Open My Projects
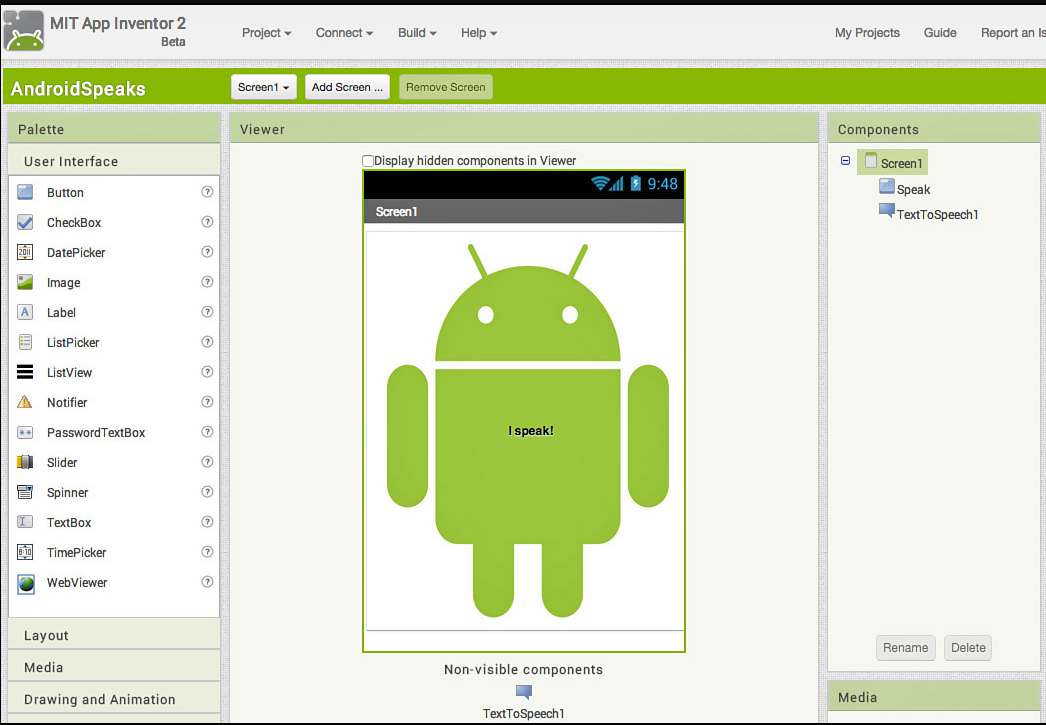The image size is (1046, 725). [x=867, y=32]
